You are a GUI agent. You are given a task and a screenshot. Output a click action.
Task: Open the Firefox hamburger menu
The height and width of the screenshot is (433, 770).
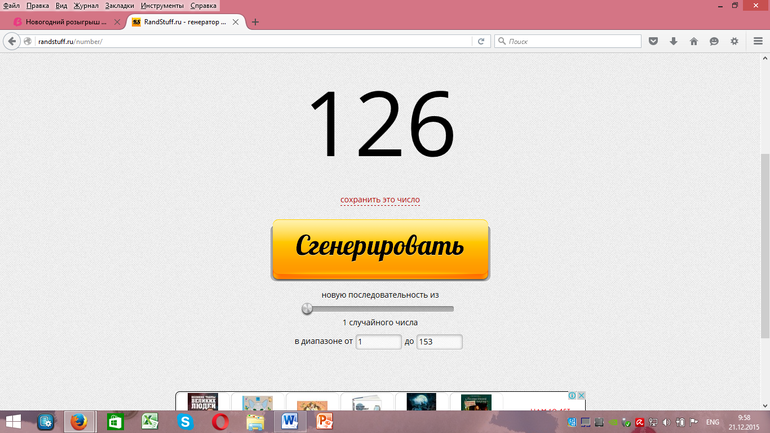[x=754, y=41]
